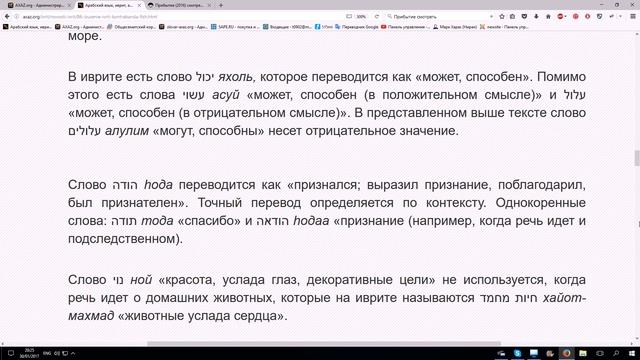The width and height of the screenshot is (640, 360).
Task: Click the axaz.org address bar
Action: [180, 16]
